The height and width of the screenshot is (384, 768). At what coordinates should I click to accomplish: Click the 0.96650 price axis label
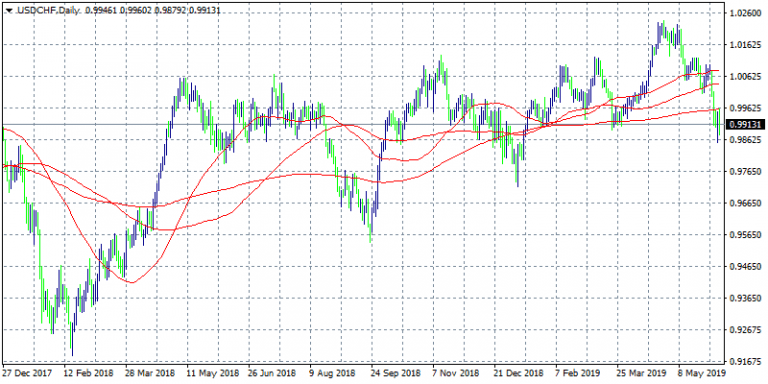pyautogui.click(x=745, y=203)
